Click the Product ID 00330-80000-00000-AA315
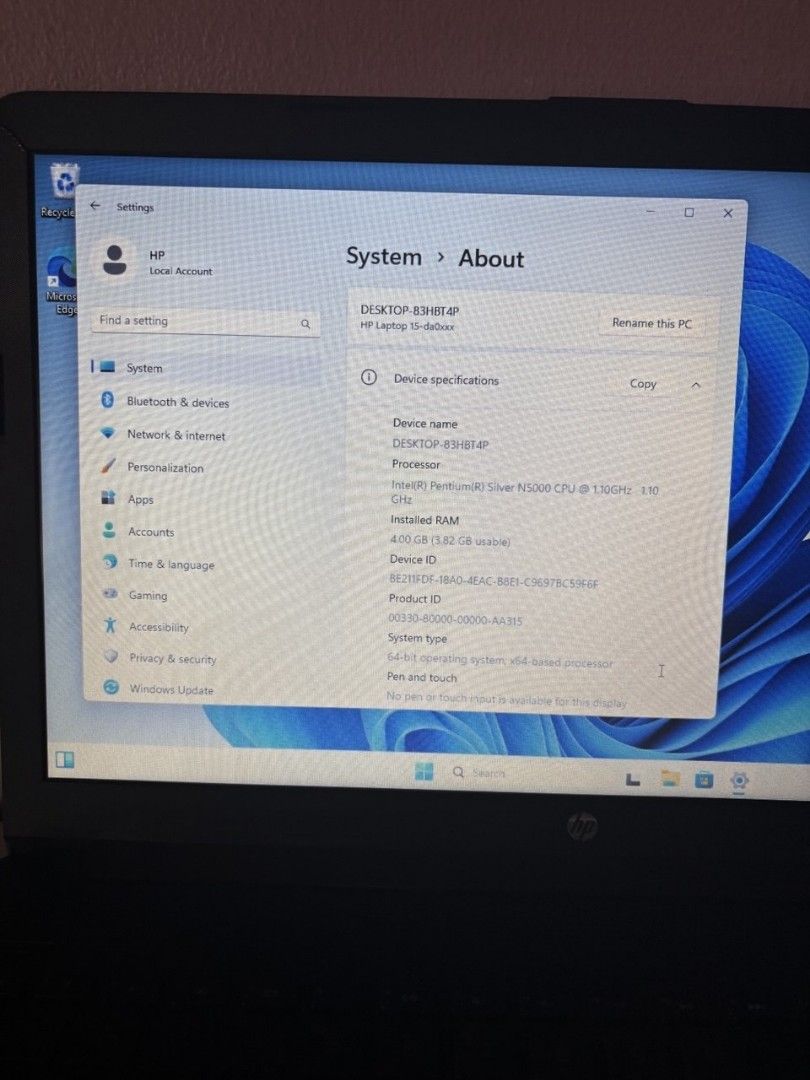 coord(455,619)
